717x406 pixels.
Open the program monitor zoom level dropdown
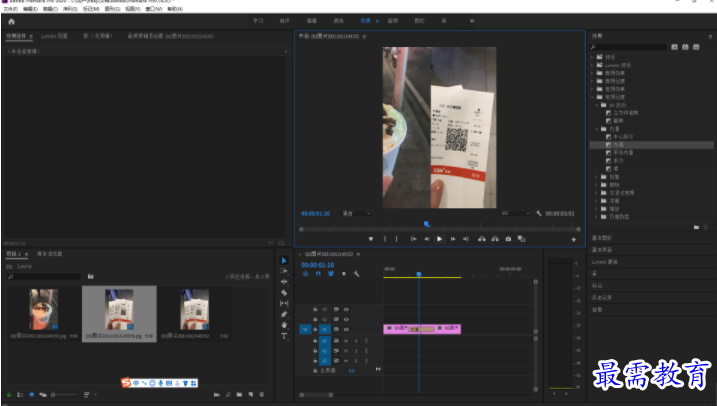357,214
